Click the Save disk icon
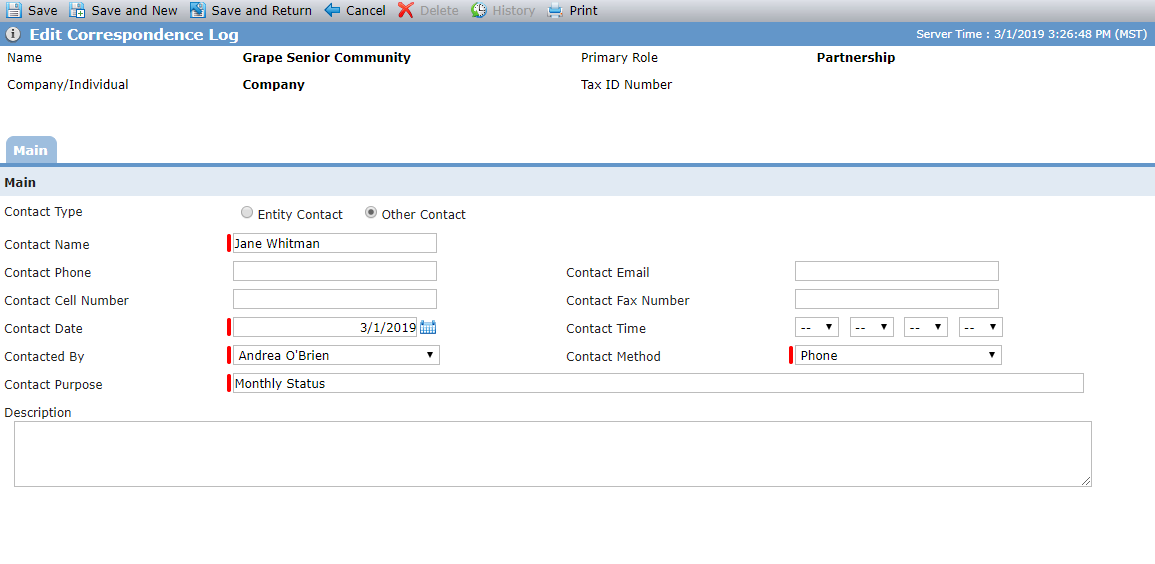The height and width of the screenshot is (564, 1155). (x=14, y=10)
